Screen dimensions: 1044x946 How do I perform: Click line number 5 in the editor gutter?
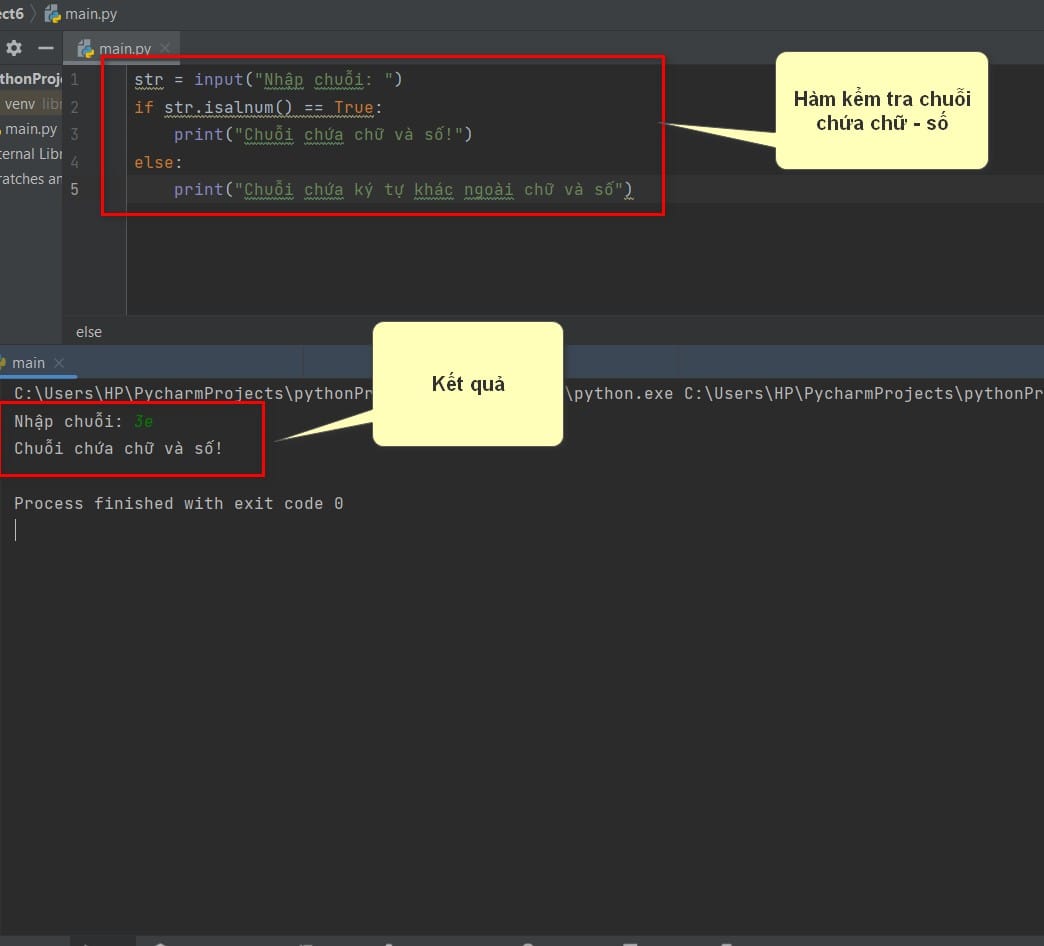pyautogui.click(x=75, y=190)
